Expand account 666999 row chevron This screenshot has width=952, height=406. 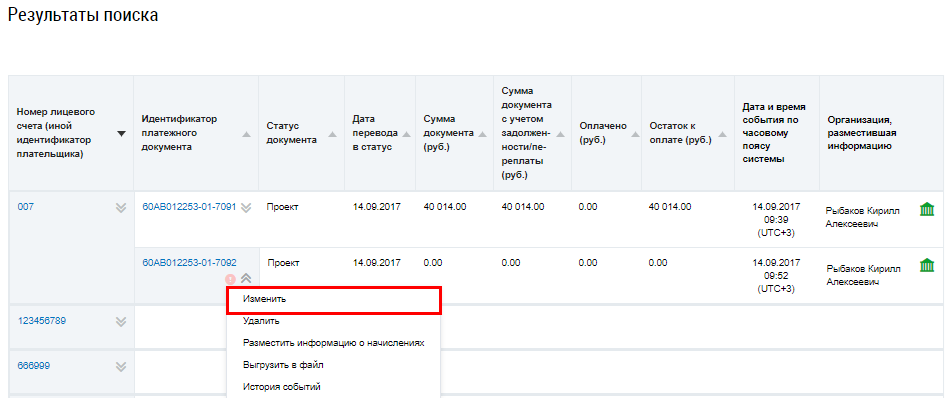[121, 366]
